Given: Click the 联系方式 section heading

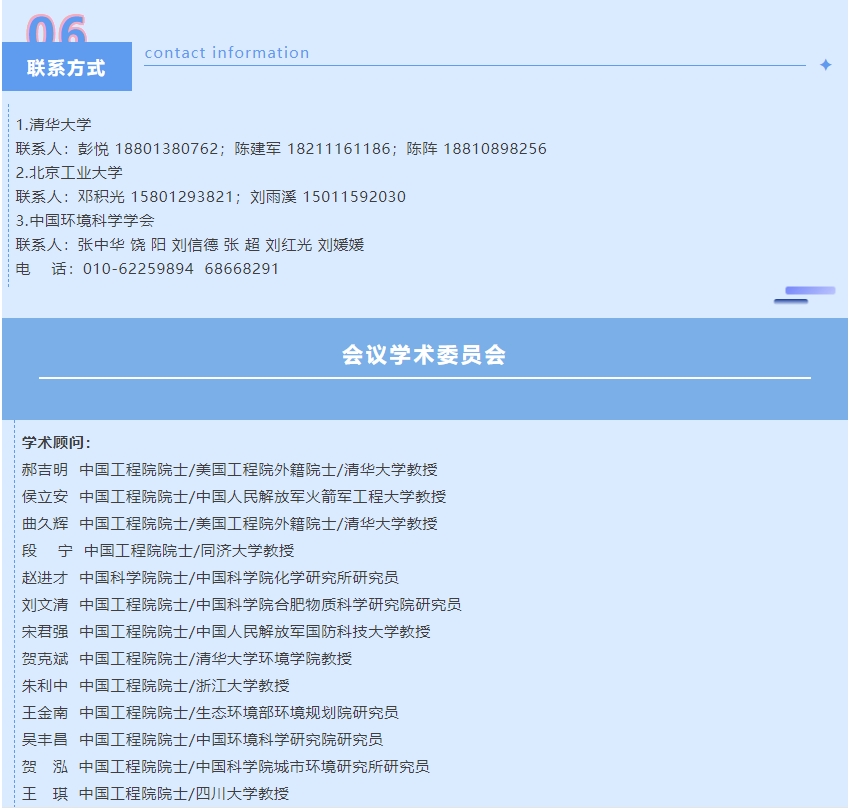Looking at the screenshot, I should [x=66, y=68].
